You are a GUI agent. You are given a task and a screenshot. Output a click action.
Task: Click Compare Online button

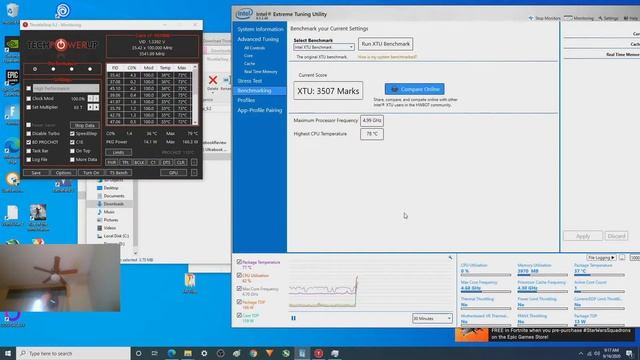(x=414, y=89)
